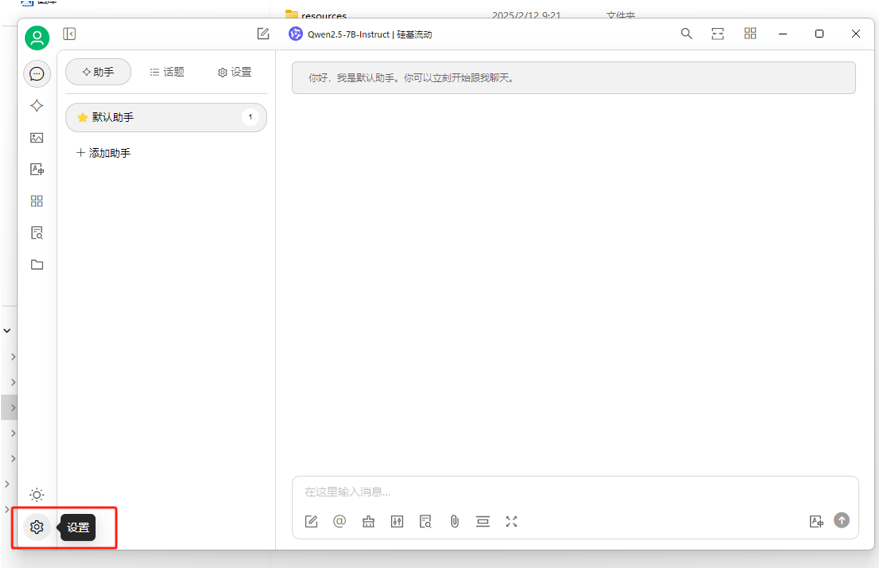
Task: Expand the input box with the arrows icon
Action: coord(511,521)
